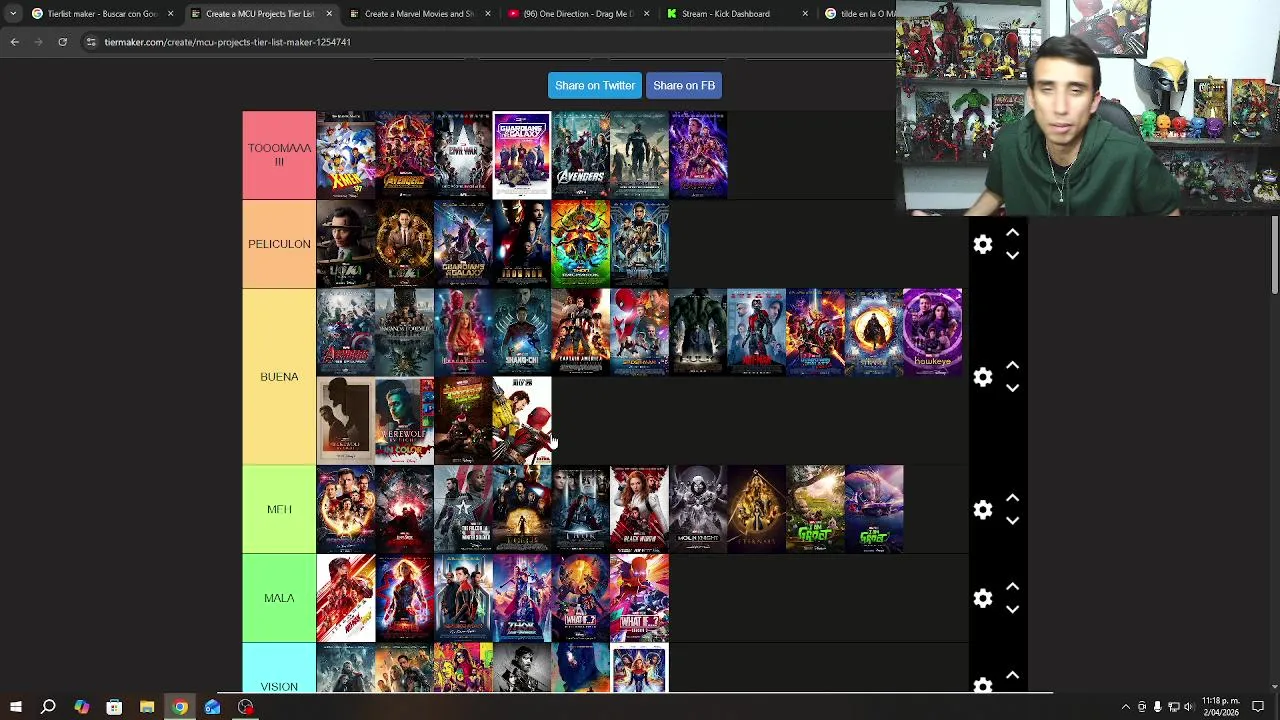This screenshot has height=720, width=1280.
Task: Close the One Direction YouTube tab
Action: pos(647,14)
